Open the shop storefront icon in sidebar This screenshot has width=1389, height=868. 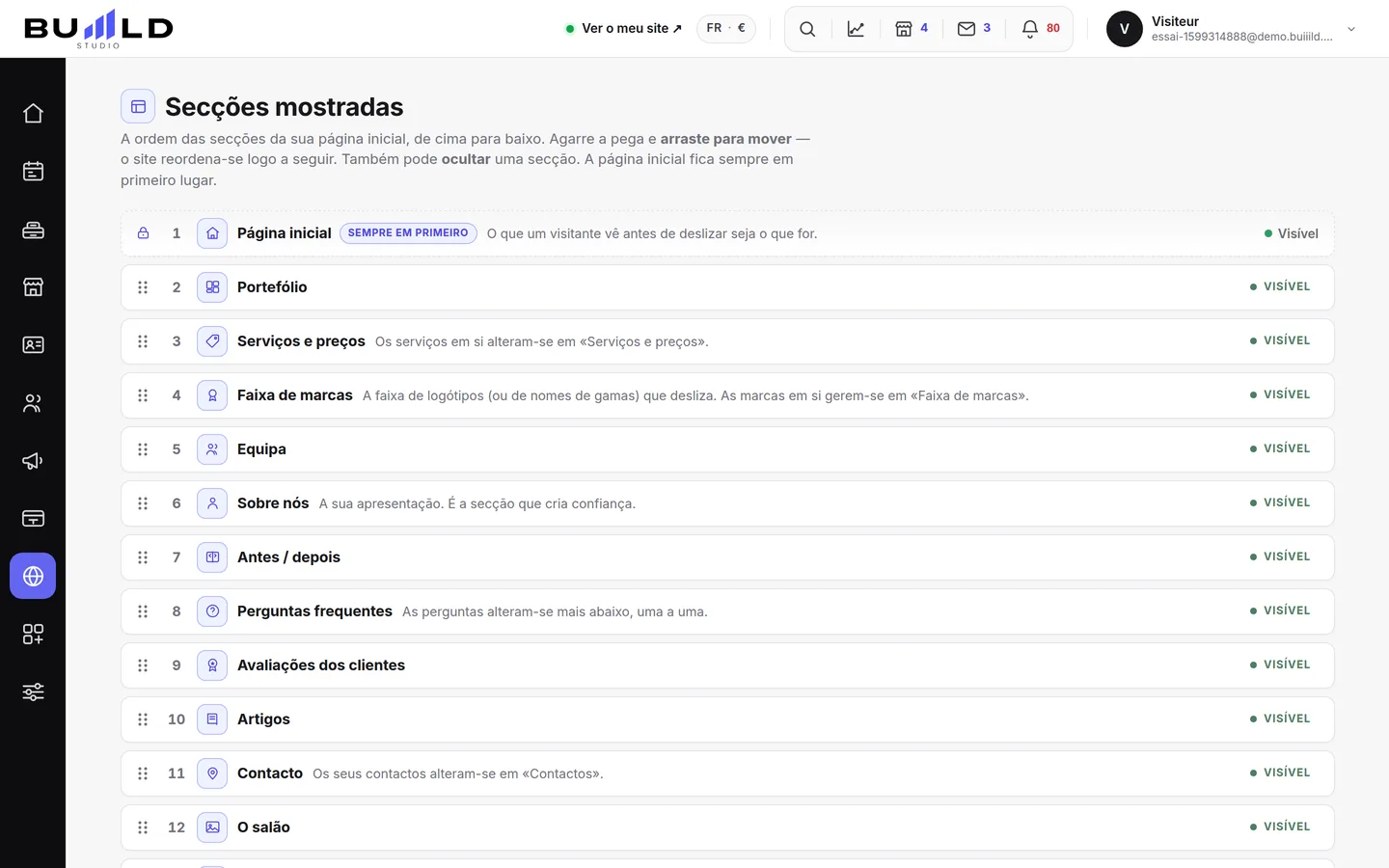point(33,286)
